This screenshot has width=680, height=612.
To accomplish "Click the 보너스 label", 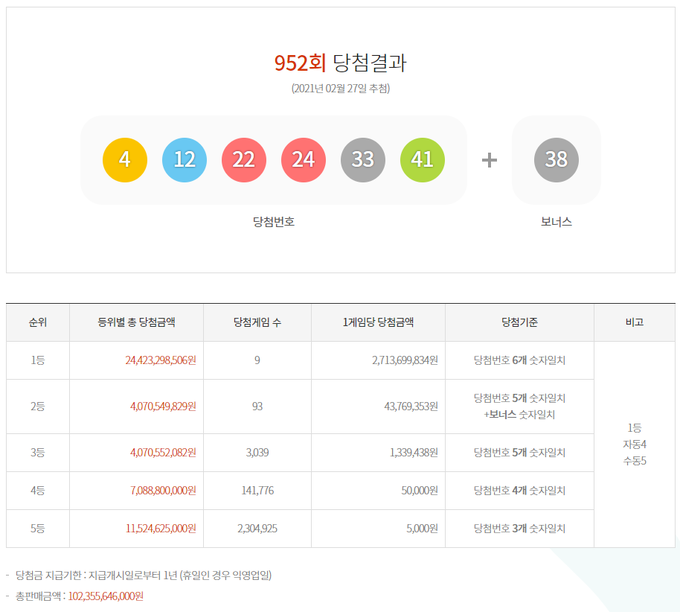I will (556, 222).
